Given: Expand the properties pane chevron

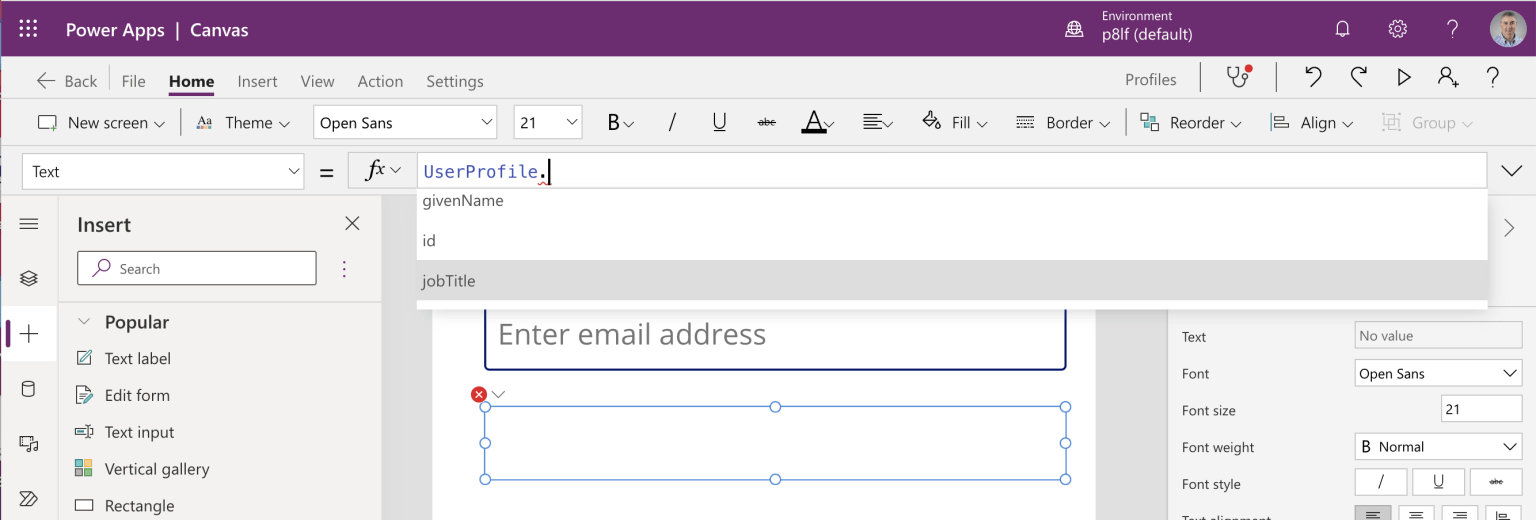Looking at the screenshot, I should tap(1510, 228).
